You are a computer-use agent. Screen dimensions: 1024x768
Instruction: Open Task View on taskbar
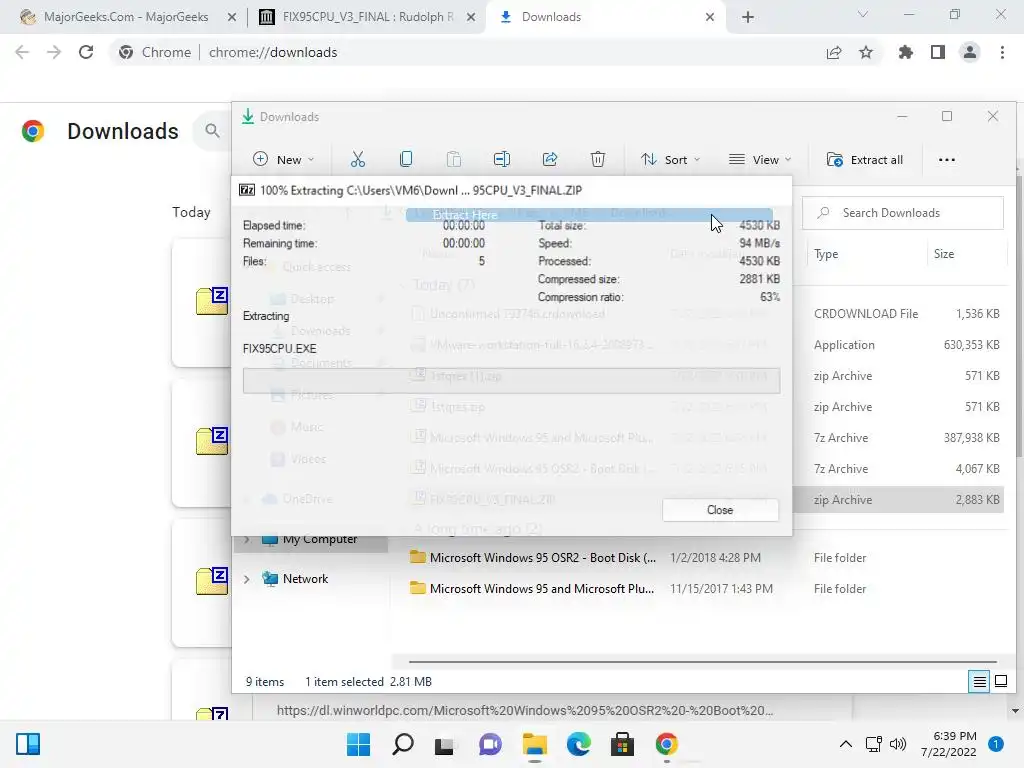point(445,744)
